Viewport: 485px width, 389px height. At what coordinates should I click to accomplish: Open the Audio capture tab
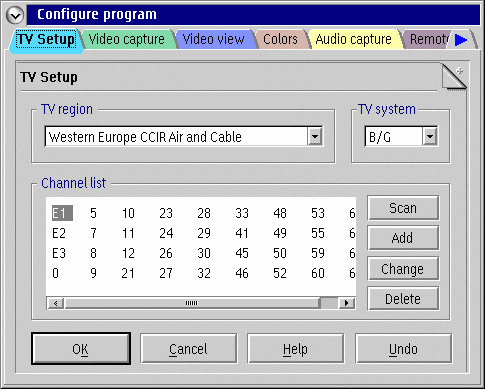point(354,39)
